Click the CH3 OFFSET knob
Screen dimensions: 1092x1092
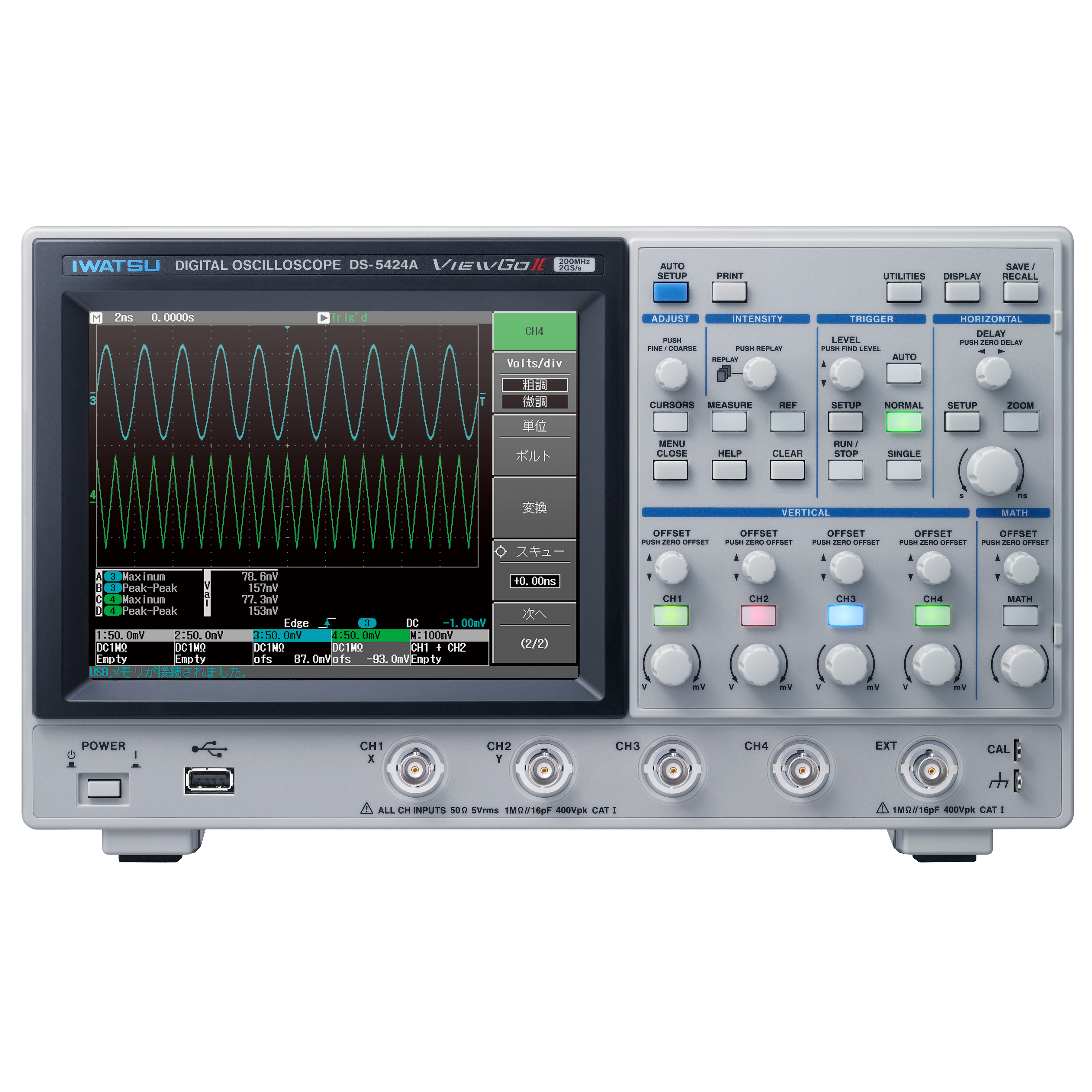846,568
